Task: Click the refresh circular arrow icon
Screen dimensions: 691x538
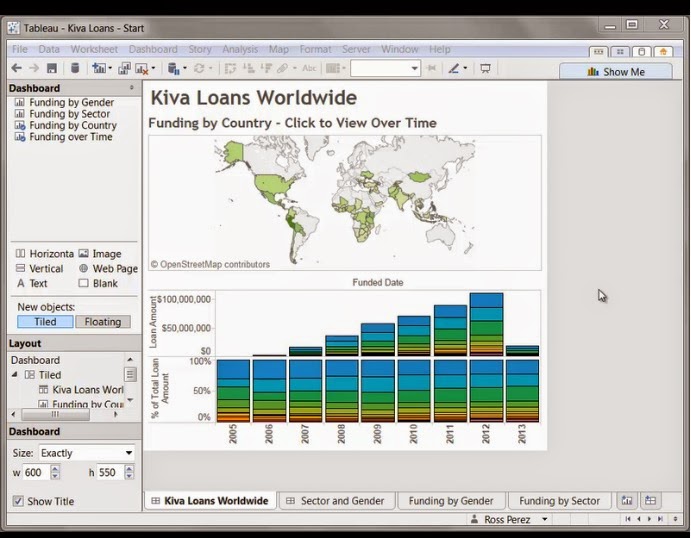Action: (199, 68)
